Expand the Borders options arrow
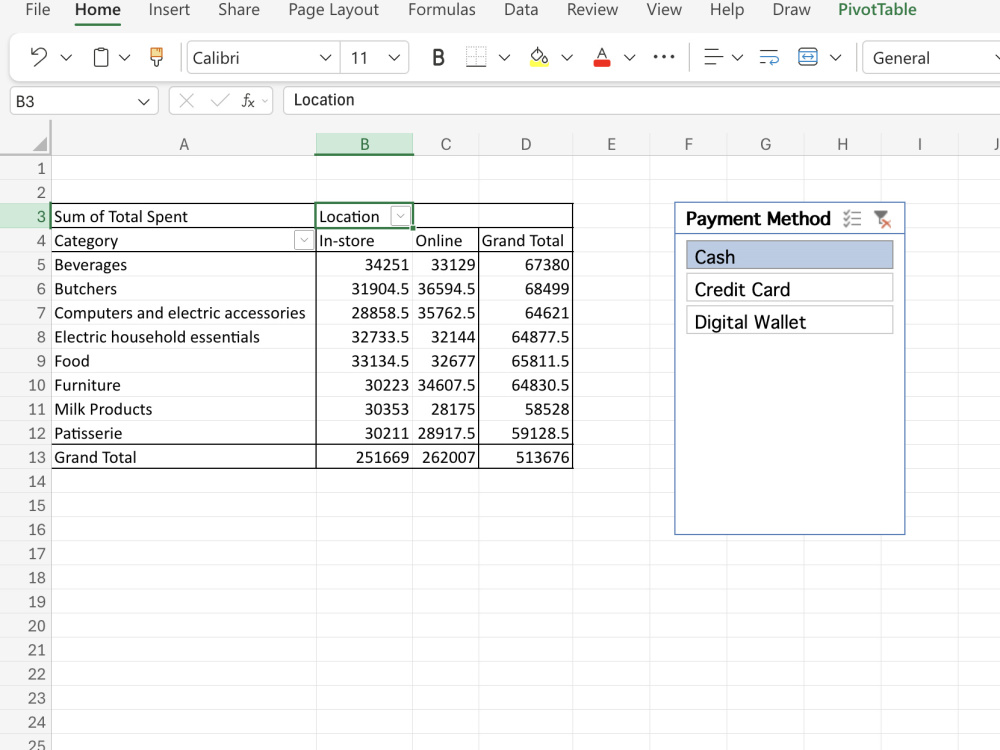The width and height of the screenshot is (1000, 750). click(x=504, y=58)
